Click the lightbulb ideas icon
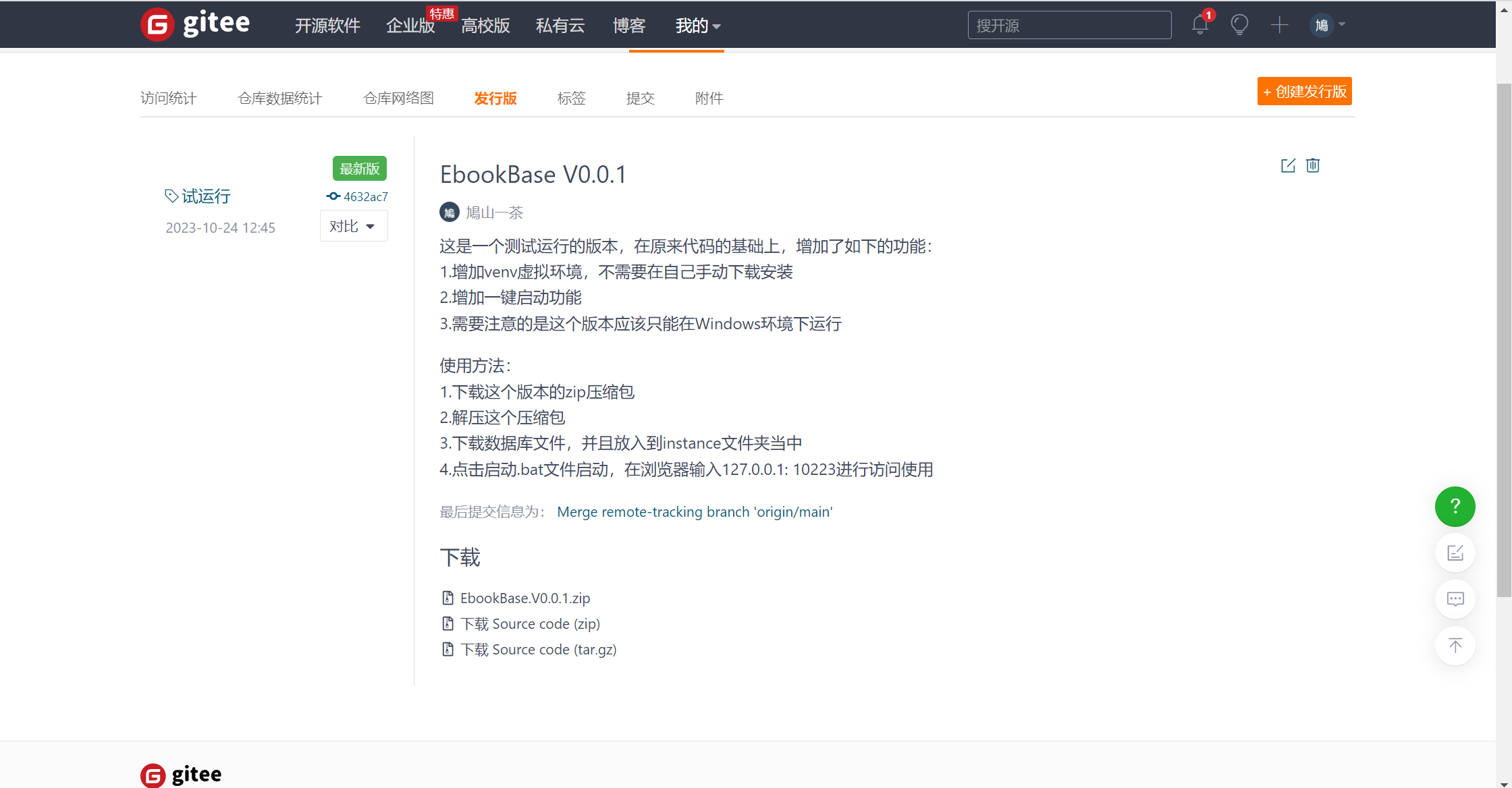Image resolution: width=1512 pixels, height=788 pixels. 1239,25
